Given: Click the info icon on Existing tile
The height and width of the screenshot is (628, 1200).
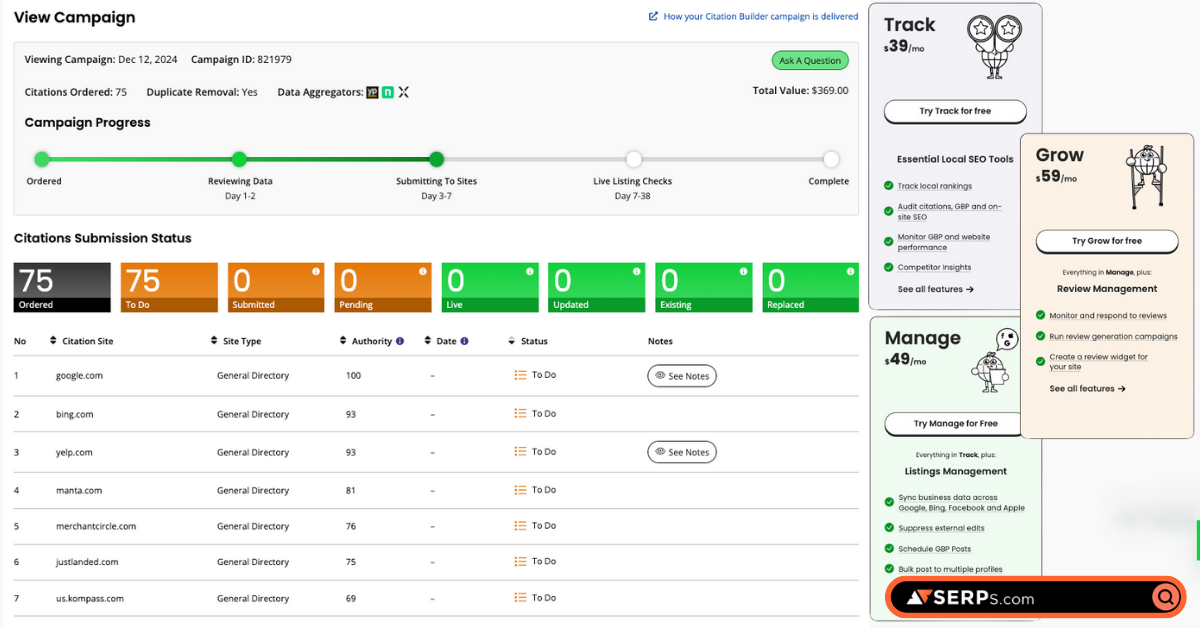Looking at the screenshot, I should point(744,271).
